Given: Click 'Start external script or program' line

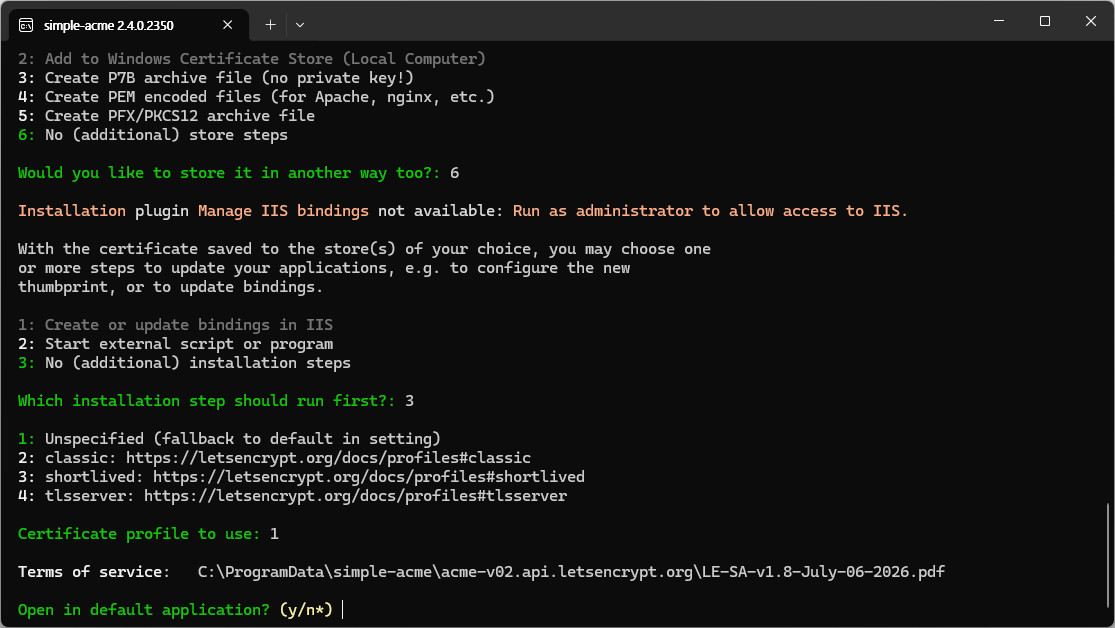Looking at the screenshot, I should 175,344.
